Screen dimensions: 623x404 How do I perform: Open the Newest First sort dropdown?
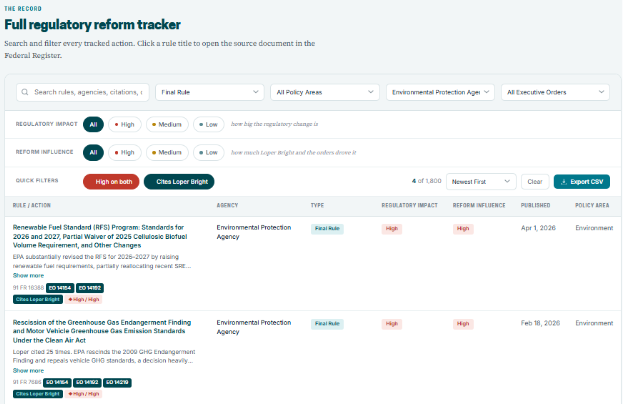[481, 182]
